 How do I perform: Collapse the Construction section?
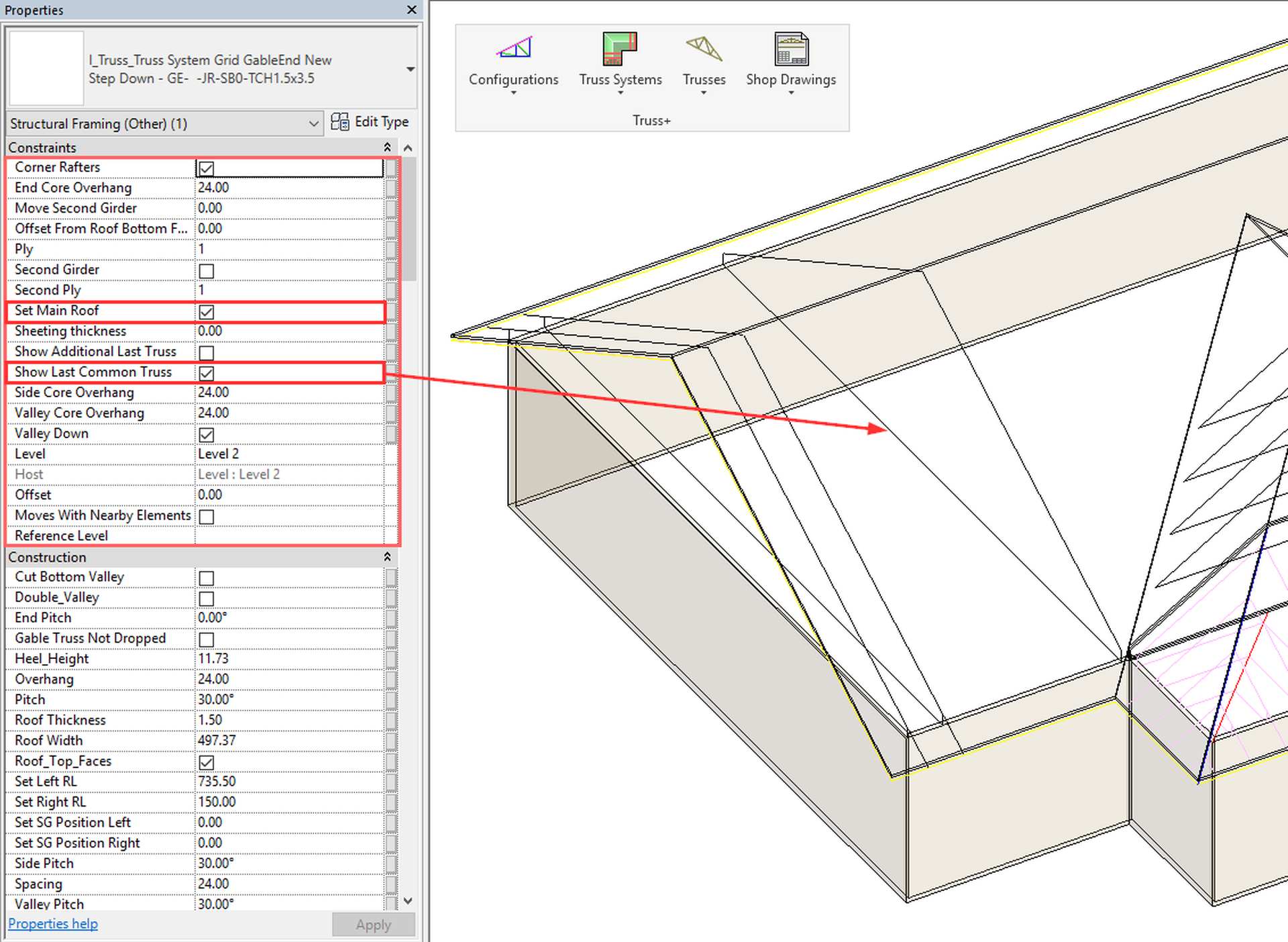pos(388,556)
